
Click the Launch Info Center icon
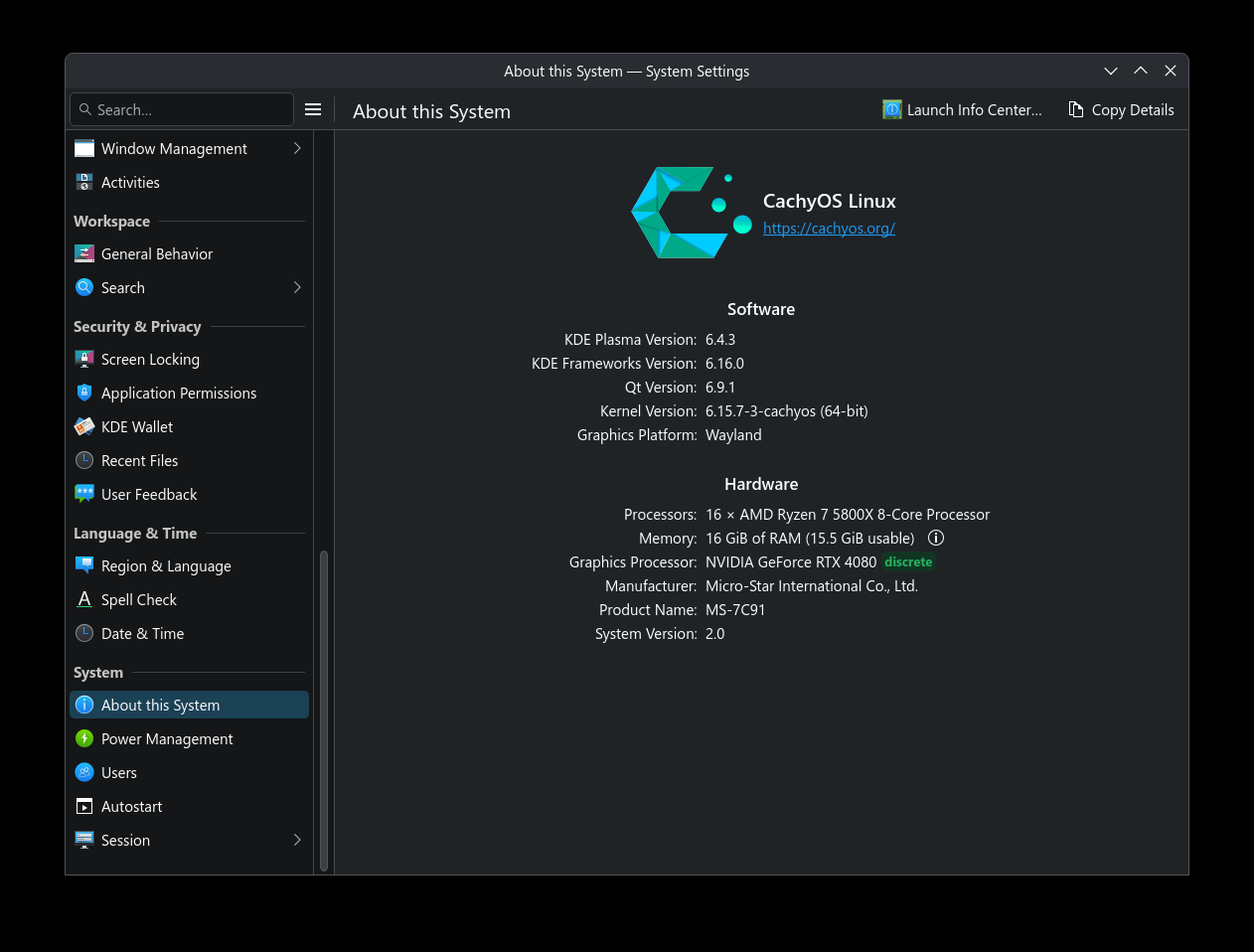(x=892, y=109)
